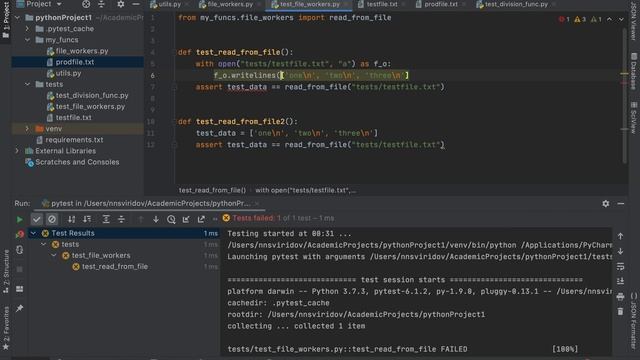The image size is (640, 360).
Task: Collapse the pythonProject1 root node
Action: click(x=17, y=18)
